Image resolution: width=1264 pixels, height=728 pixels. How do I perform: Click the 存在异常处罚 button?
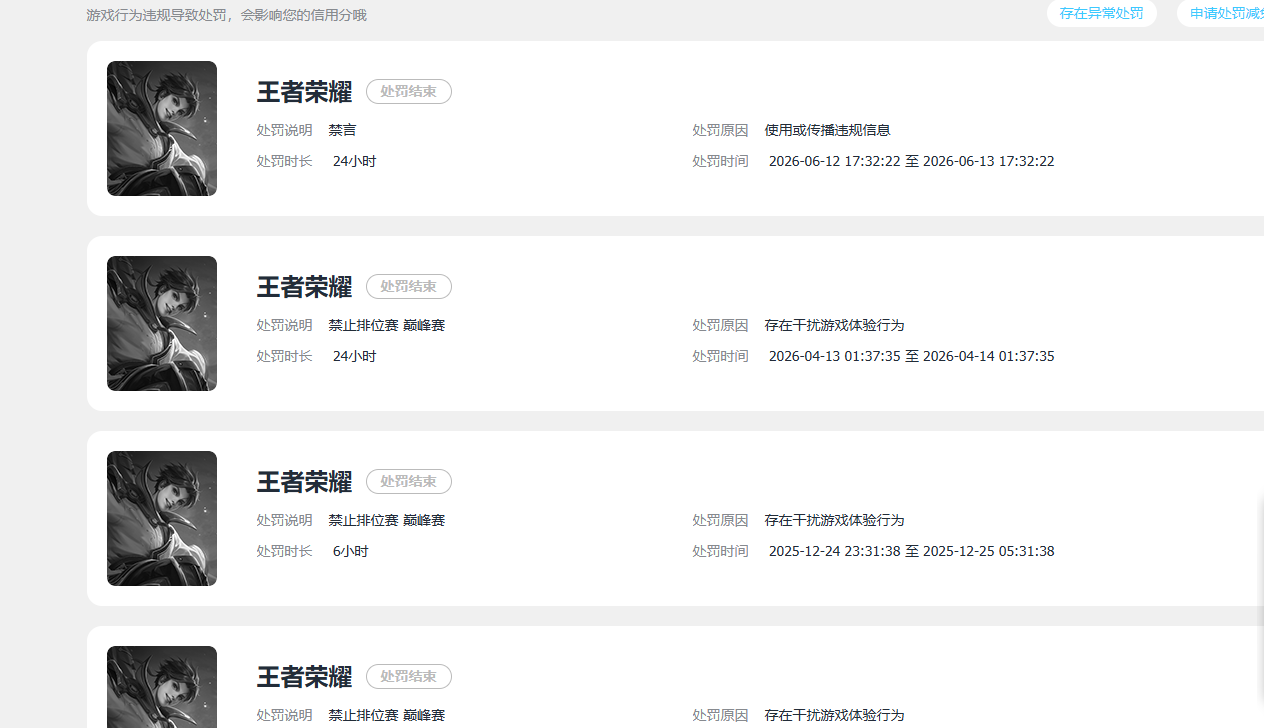[1101, 14]
